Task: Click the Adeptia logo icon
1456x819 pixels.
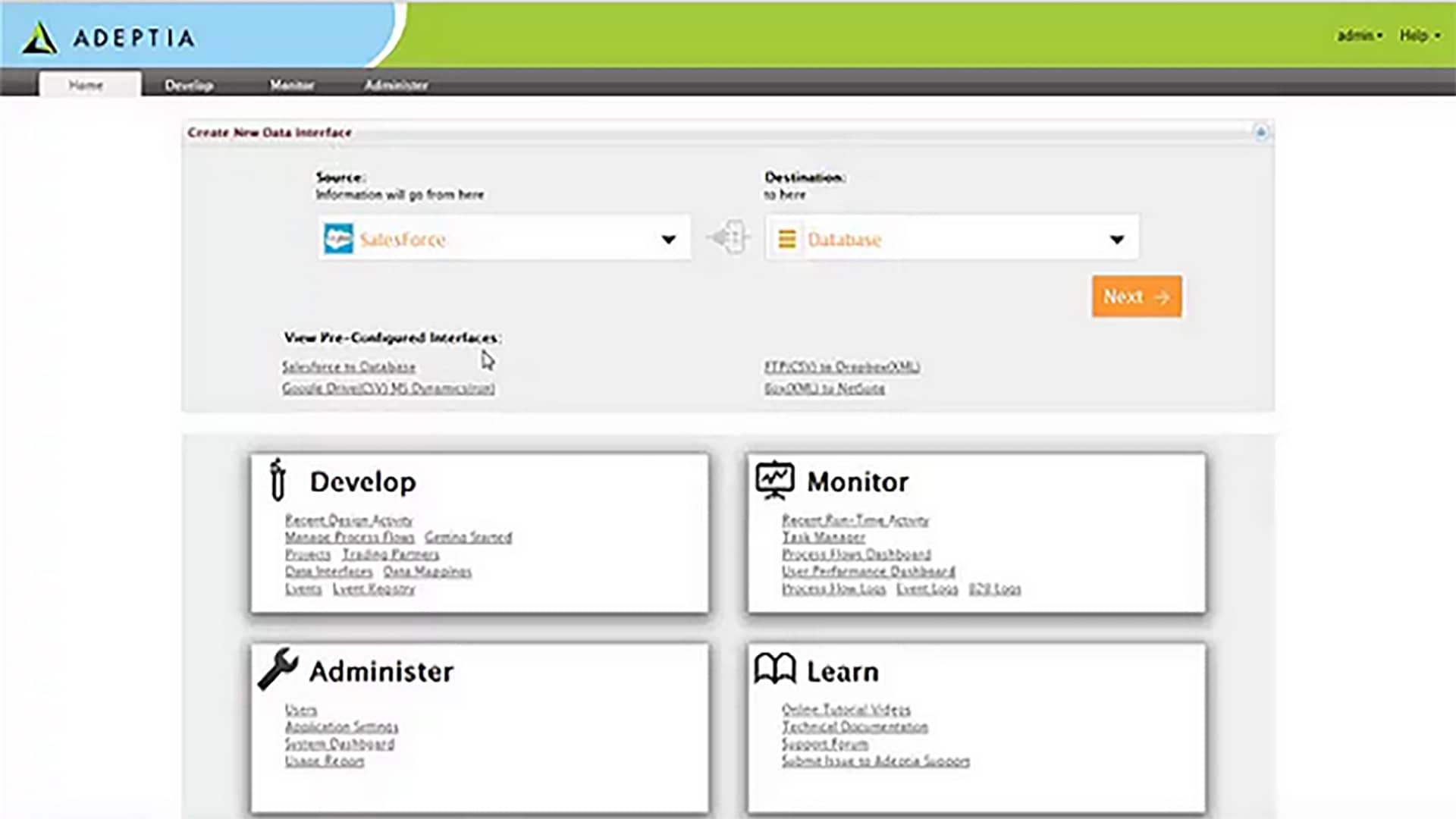Action: click(x=39, y=38)
